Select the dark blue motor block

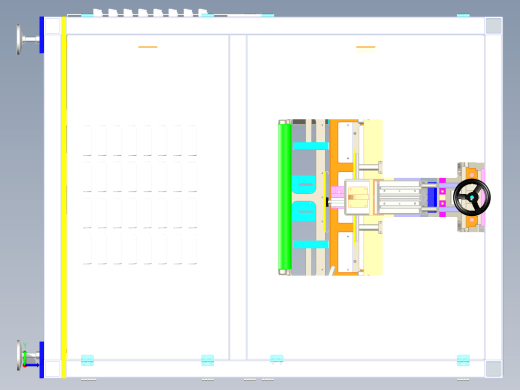432,197
